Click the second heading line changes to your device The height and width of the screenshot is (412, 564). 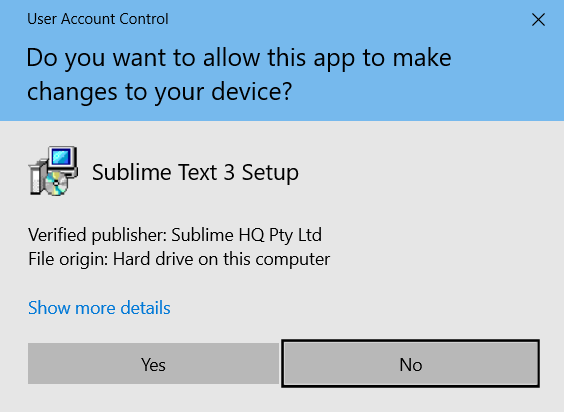coord(159,92)
